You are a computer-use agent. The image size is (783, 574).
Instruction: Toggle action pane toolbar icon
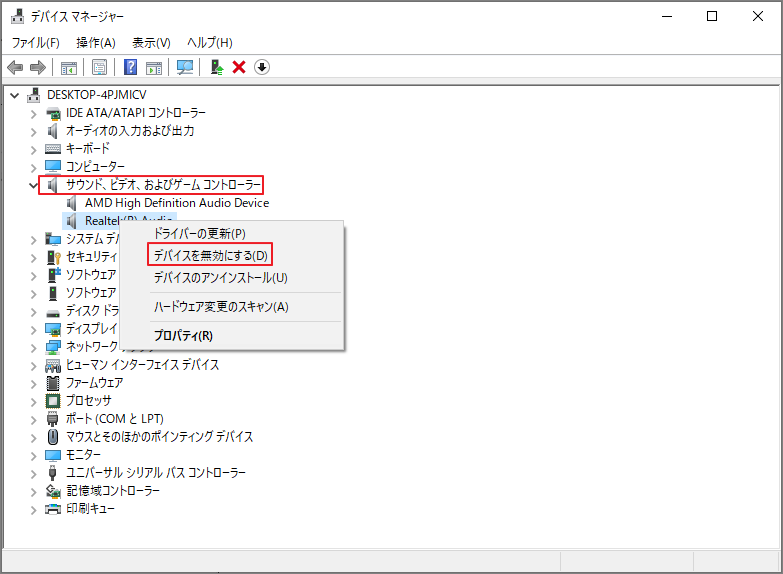[154, 67]
